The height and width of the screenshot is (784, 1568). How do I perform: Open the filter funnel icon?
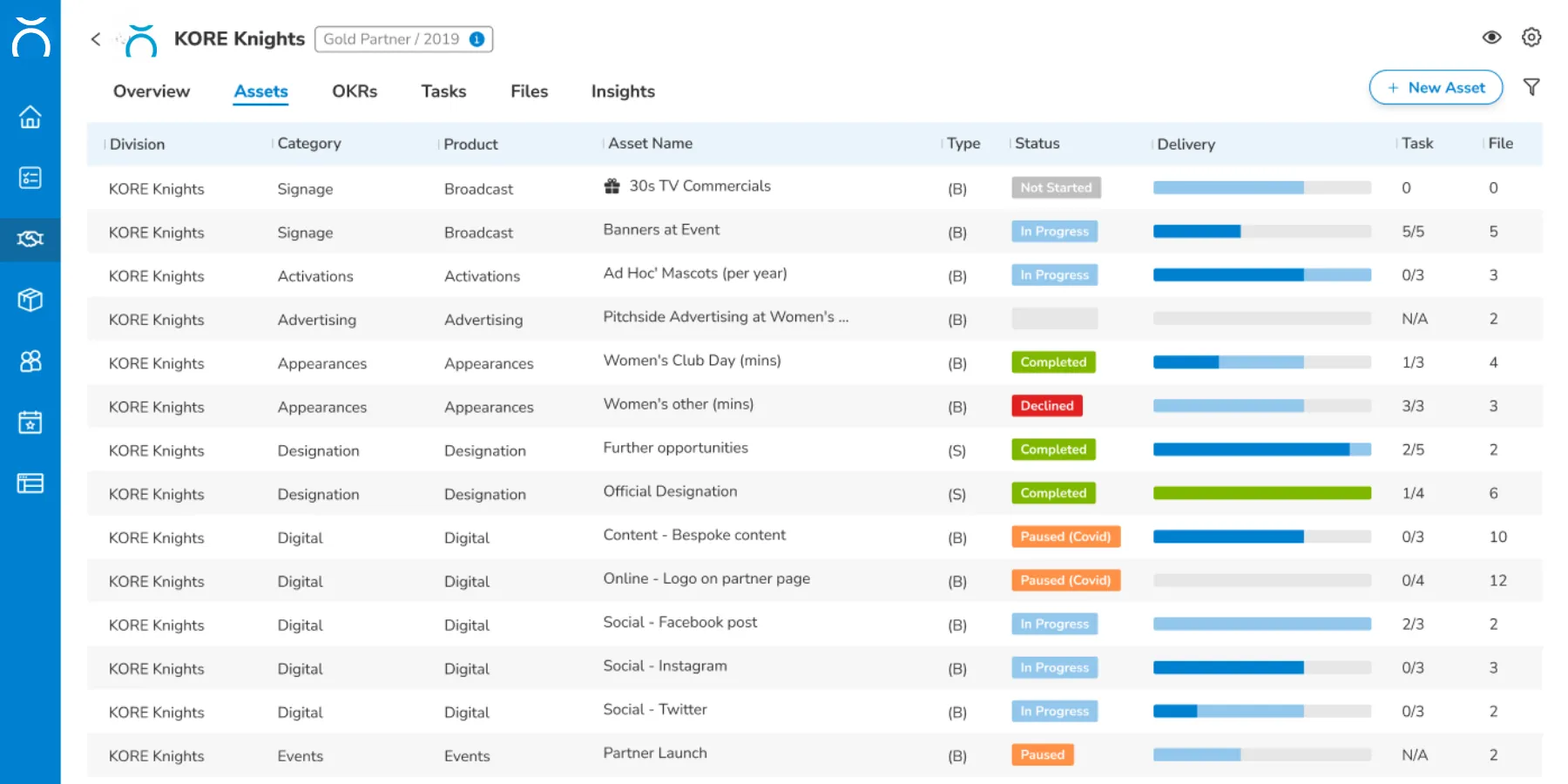click(1531, 87)
